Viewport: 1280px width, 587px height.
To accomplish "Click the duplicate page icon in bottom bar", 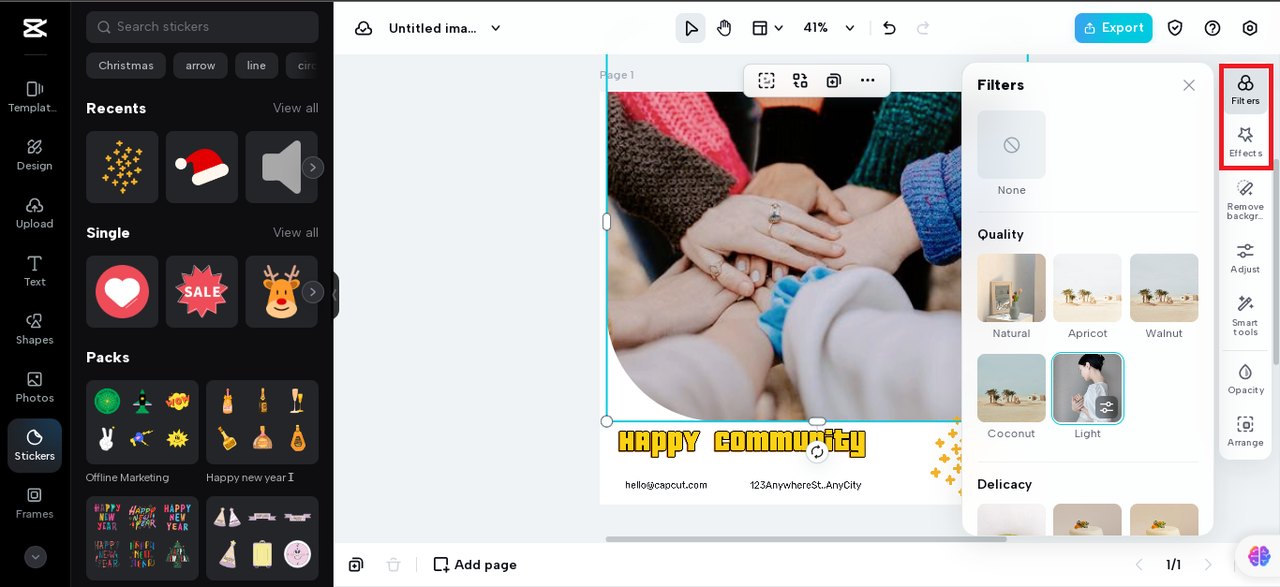I will point(356,565).
